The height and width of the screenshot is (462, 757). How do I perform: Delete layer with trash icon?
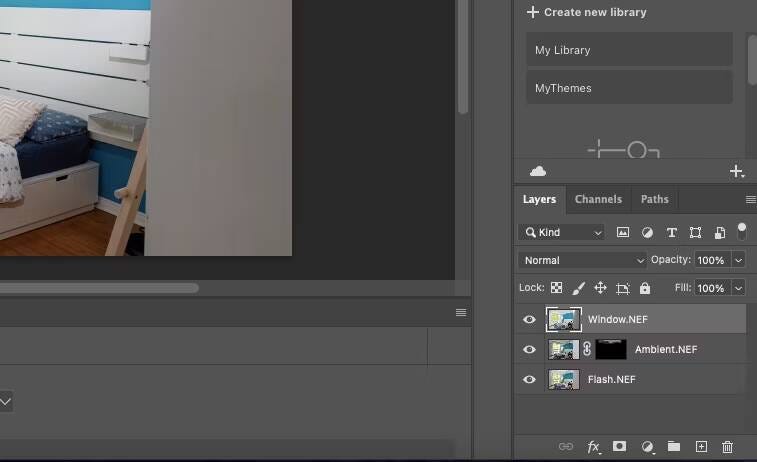coord(727,447)
